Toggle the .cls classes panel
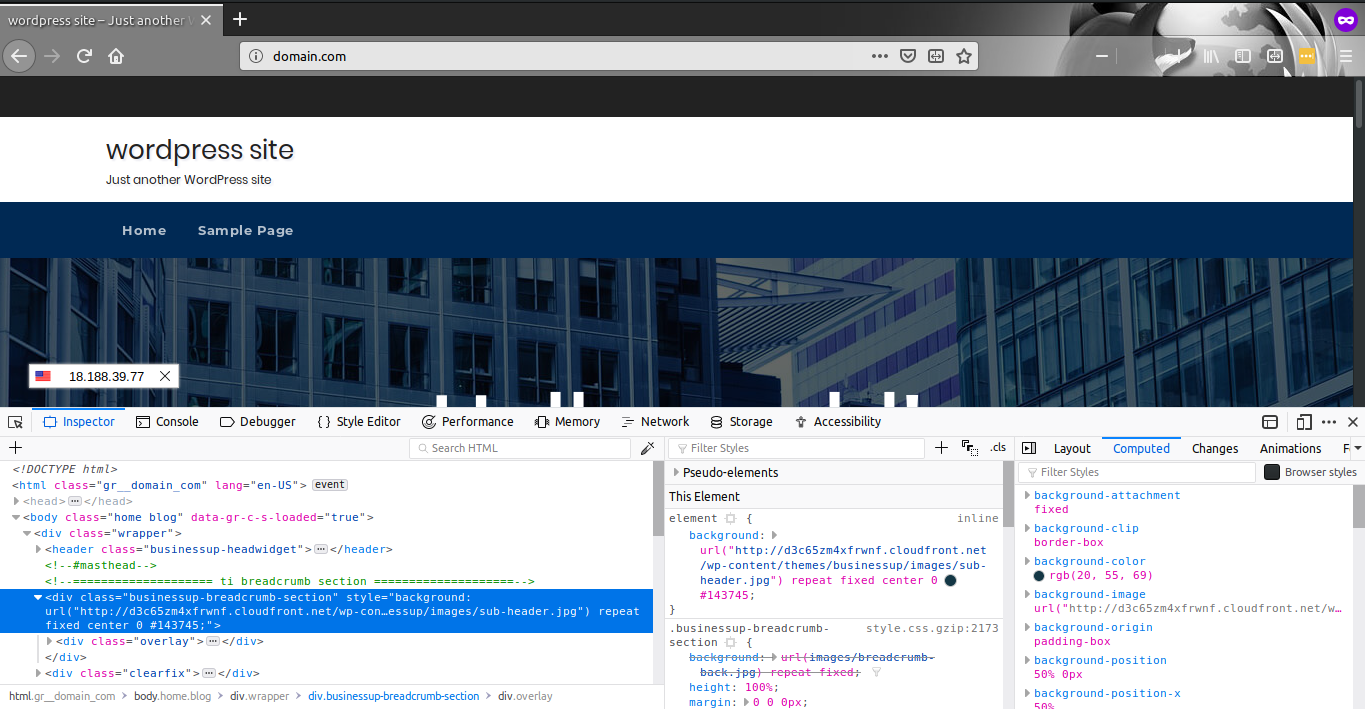Screen dimensions: 1365x709 pyautogui.click(x=998, y=448)
